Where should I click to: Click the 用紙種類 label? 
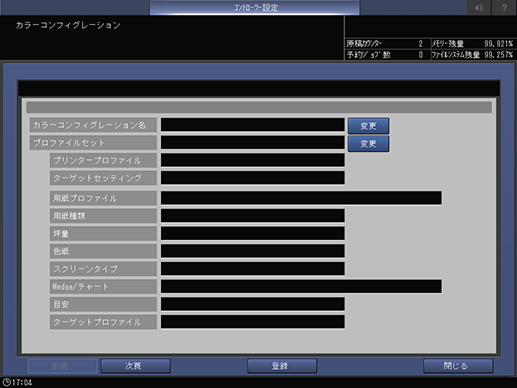pyautogui.click(x=103, y=216)
